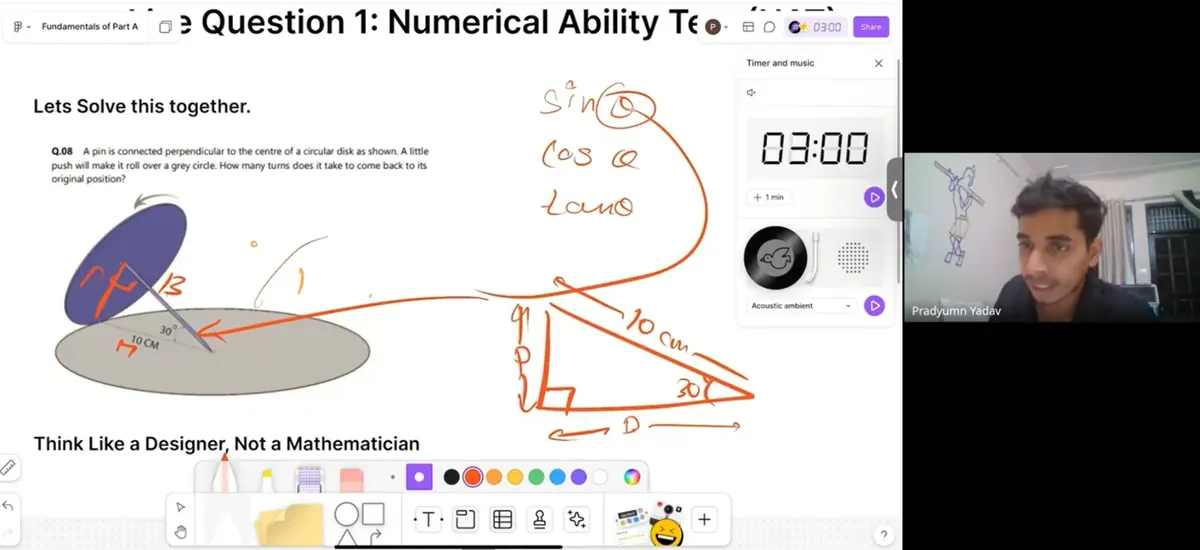Open more tools with the plus button
This screenshot has height=550, width=1200.
(x=704, y=519)
